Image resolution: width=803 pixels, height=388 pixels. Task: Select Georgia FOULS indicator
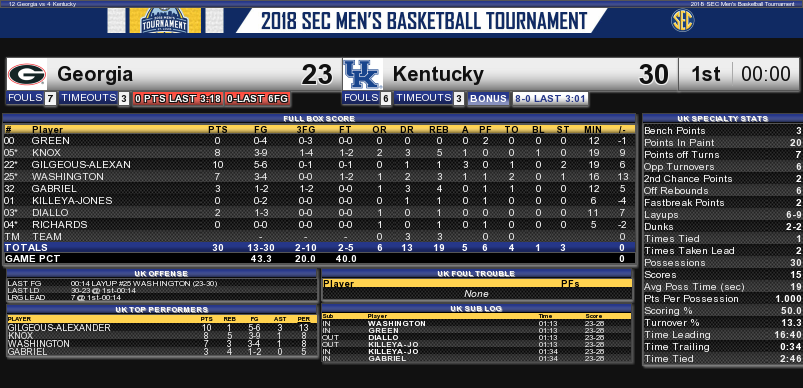[x=31, y=98]
